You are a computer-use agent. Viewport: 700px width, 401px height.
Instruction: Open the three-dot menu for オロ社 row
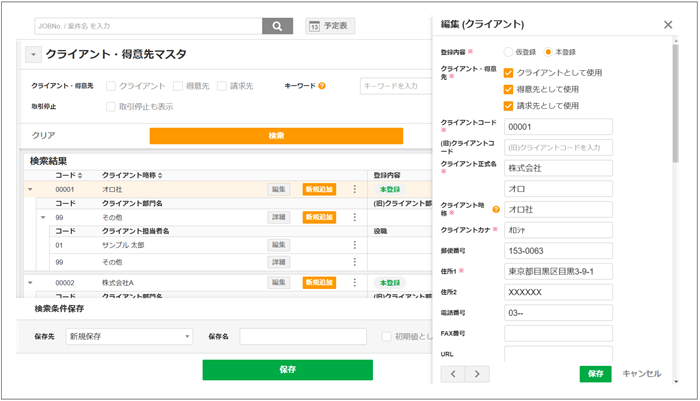(x=354, y=188)
